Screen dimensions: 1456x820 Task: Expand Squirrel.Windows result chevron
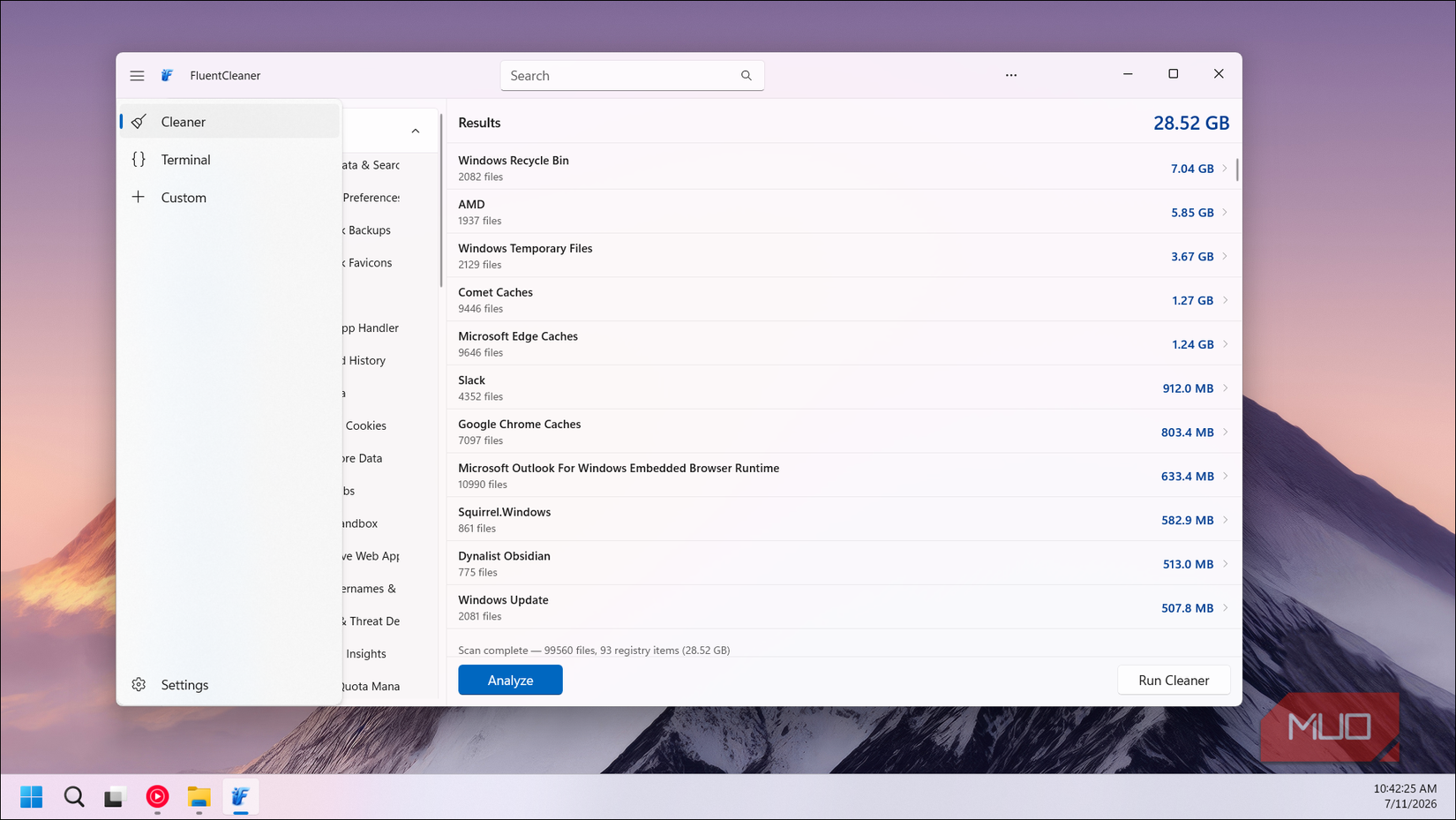pyautogui.click(x=1225, y=520)
